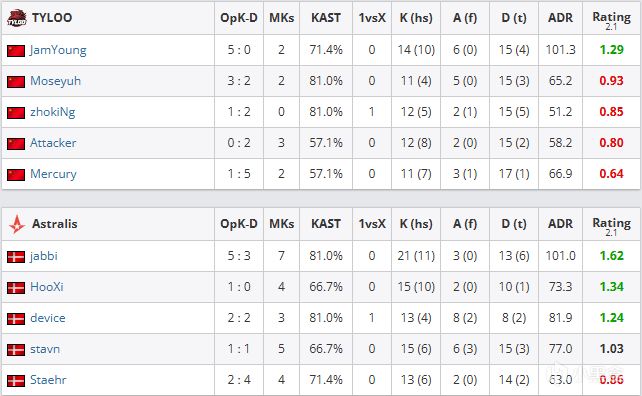Sort Astralis table by Rating 2.1
This screenshot has height=396, width=642.
pyautogui.click(x=612, y=224)
